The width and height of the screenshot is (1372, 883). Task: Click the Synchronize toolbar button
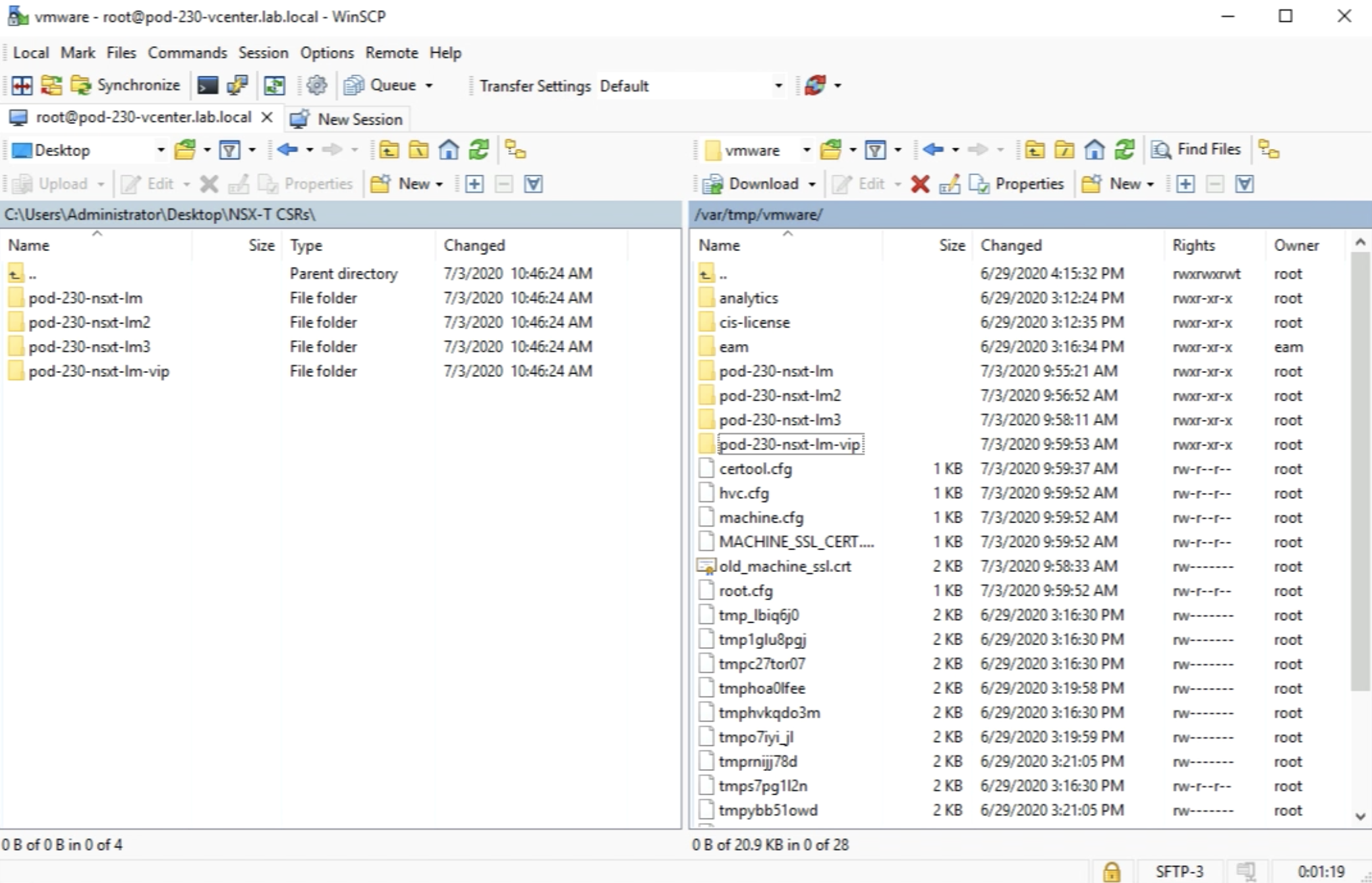[126, 85]
